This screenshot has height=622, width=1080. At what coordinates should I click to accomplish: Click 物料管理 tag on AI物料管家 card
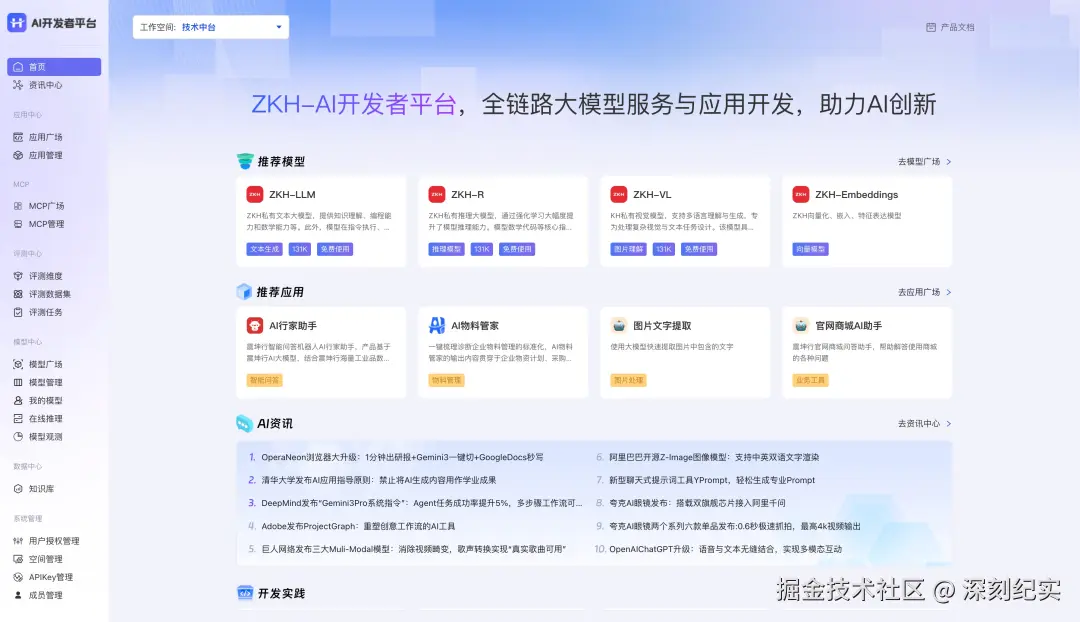point(446,380)
